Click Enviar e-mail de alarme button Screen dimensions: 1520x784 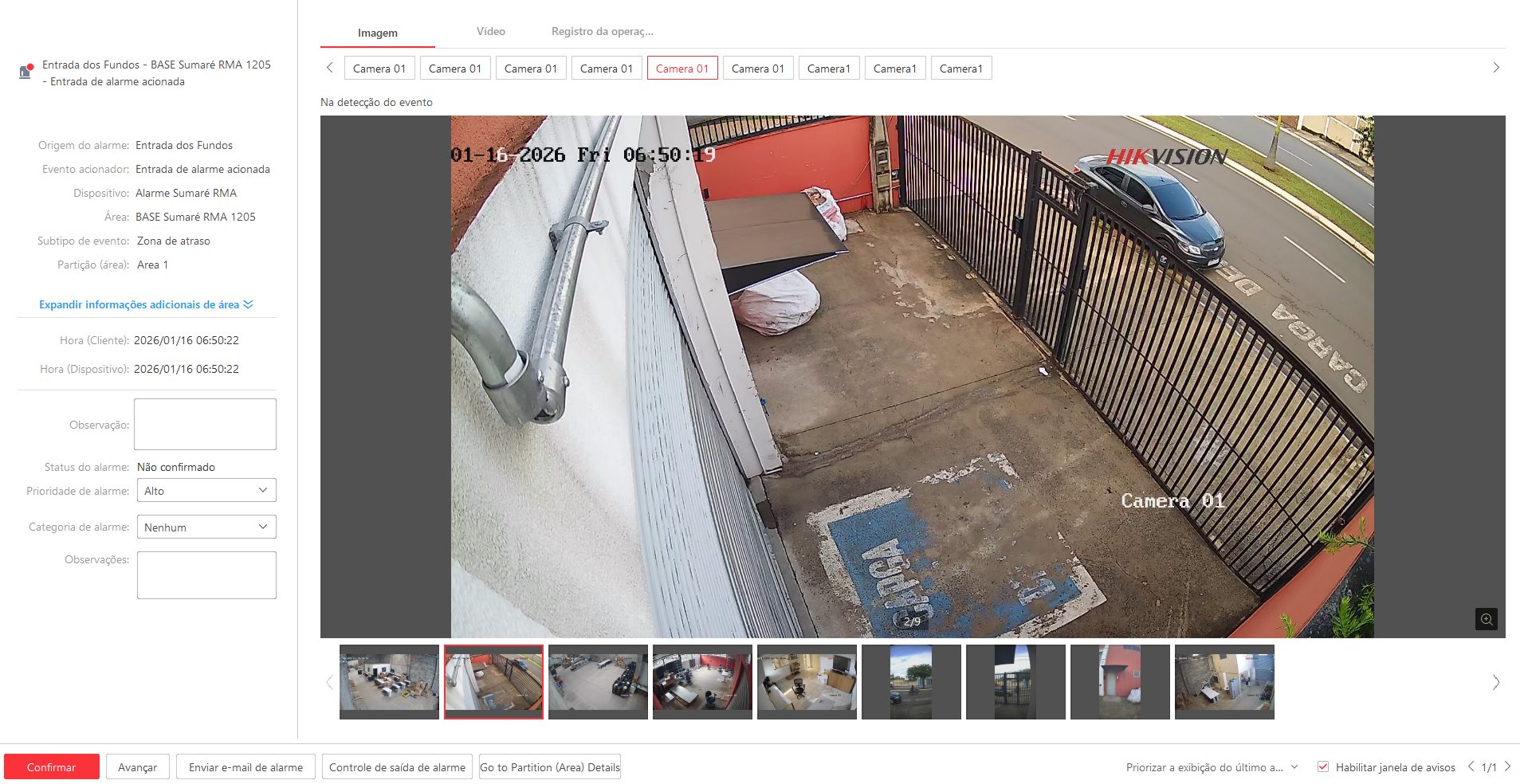(x=245, y=766)
